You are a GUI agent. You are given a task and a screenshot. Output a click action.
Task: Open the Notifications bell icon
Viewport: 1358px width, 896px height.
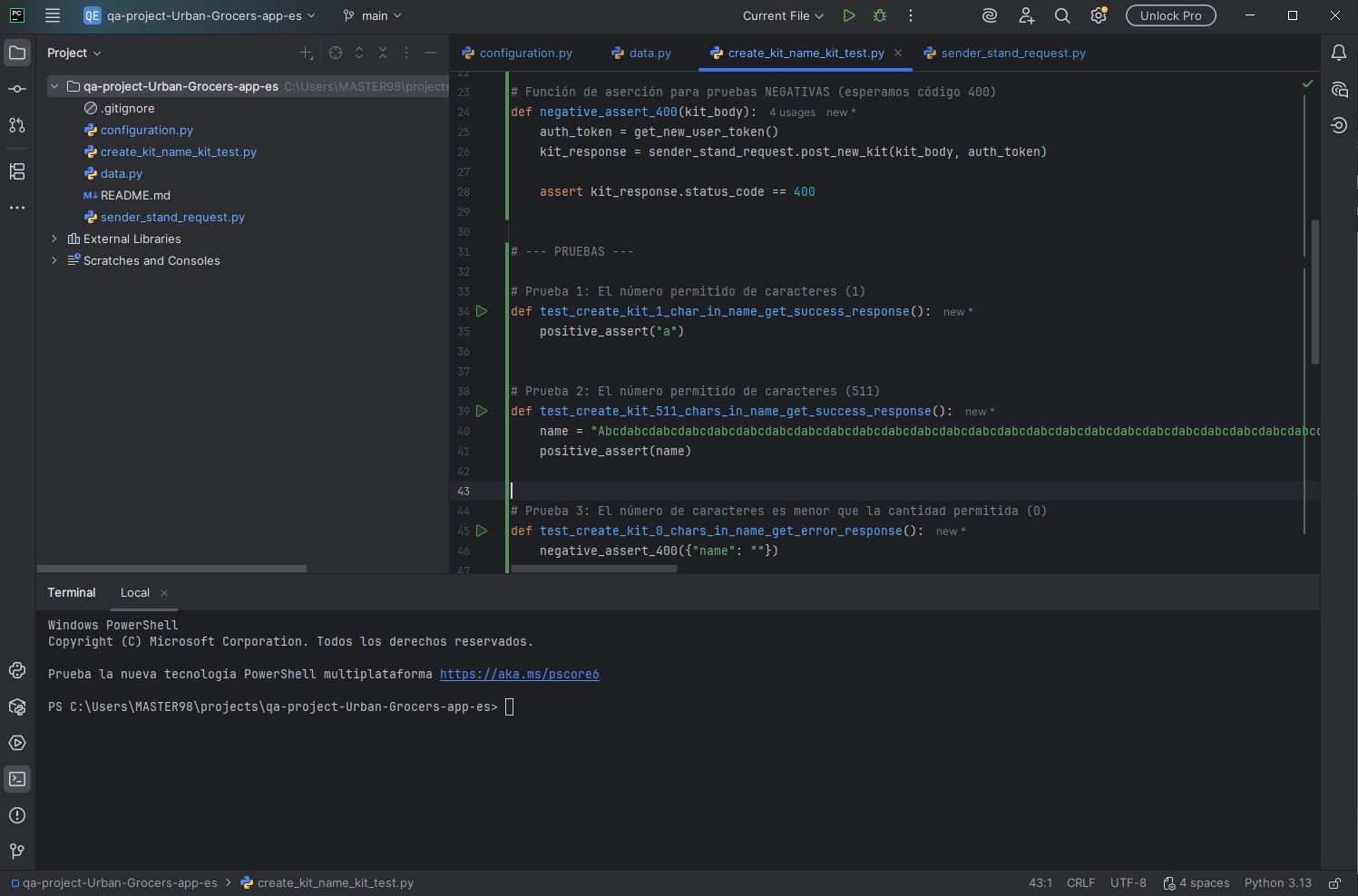pos(1338,53)
